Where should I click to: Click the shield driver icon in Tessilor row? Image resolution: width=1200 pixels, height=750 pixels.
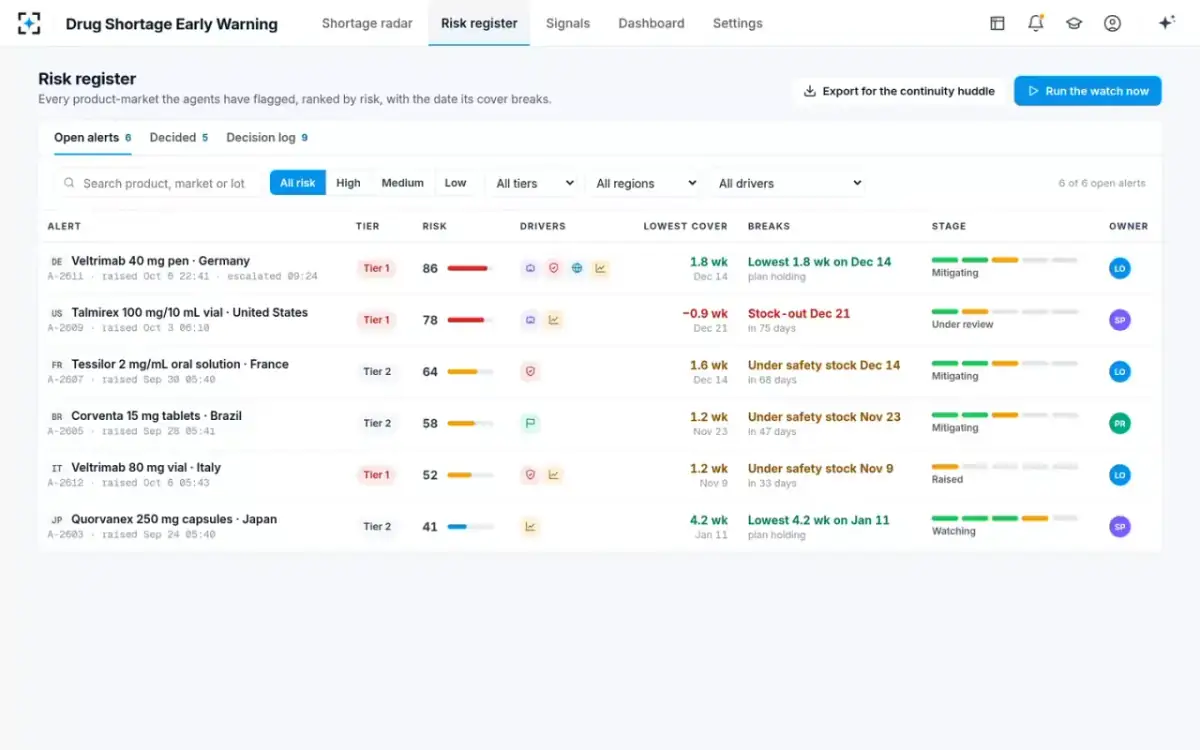point(530,372)
